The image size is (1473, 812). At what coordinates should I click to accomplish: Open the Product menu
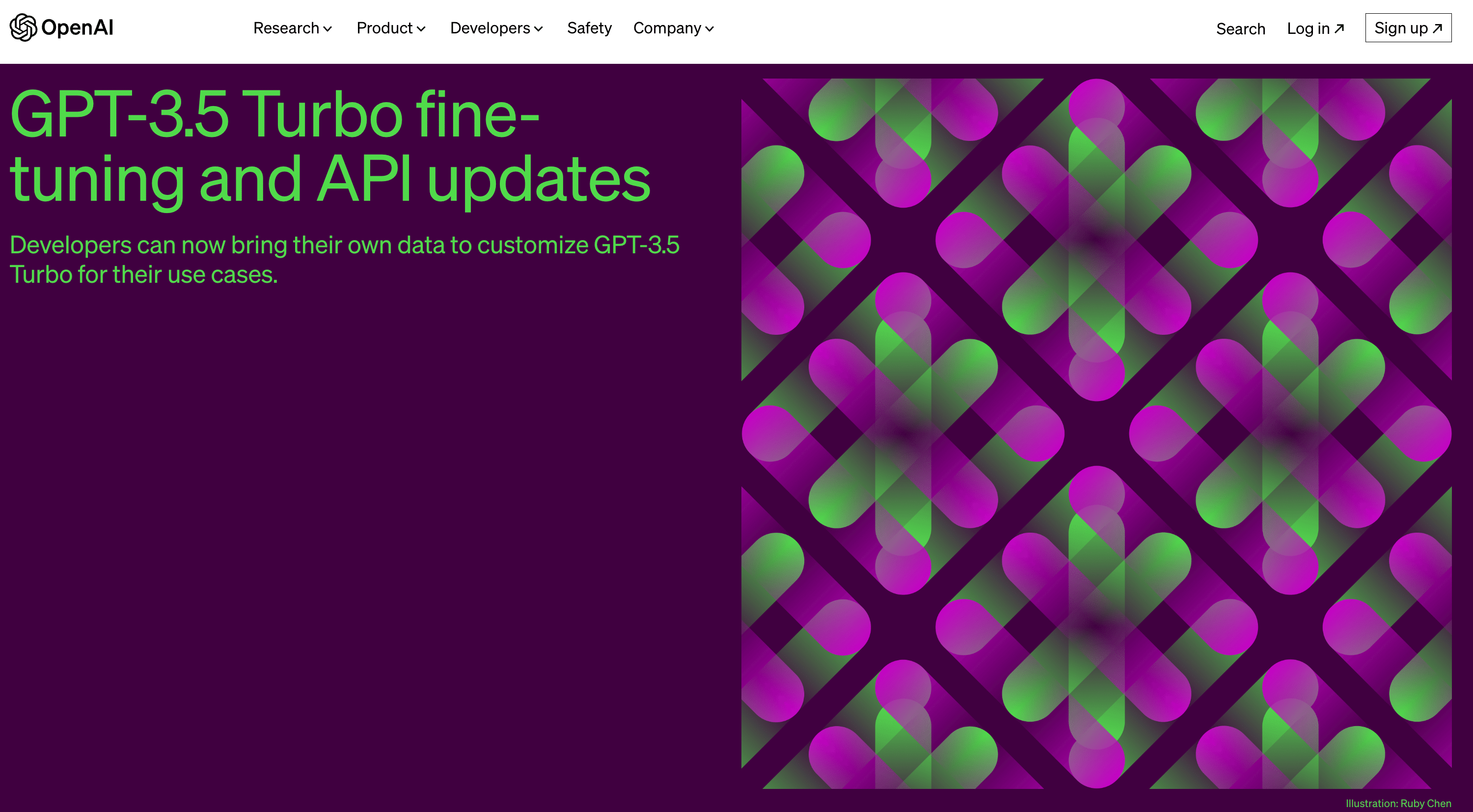pyautogui.click(x=384, y=28)
